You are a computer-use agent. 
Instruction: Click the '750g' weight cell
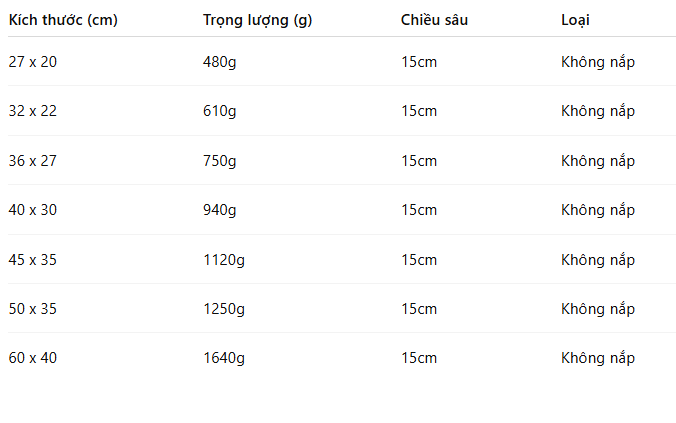pyautogui.click(x=220, y=161)
